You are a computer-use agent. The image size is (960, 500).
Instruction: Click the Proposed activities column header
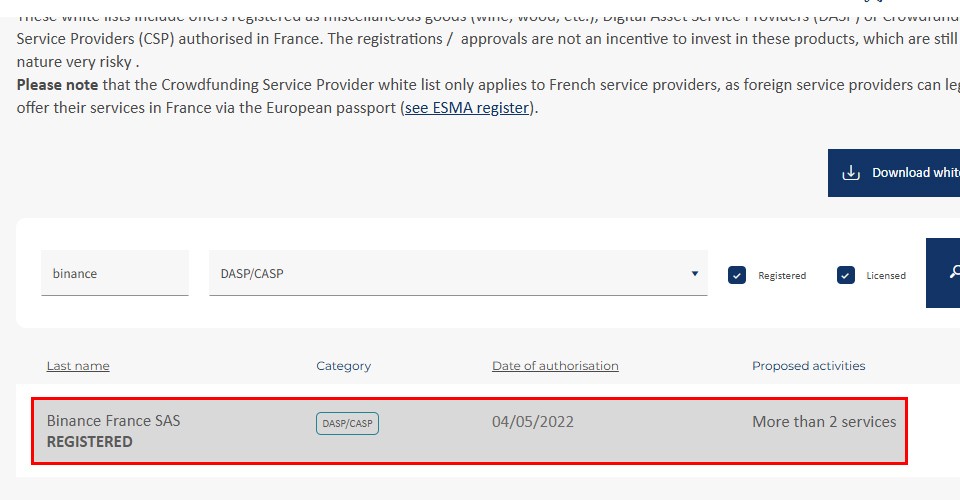point(808,366)
